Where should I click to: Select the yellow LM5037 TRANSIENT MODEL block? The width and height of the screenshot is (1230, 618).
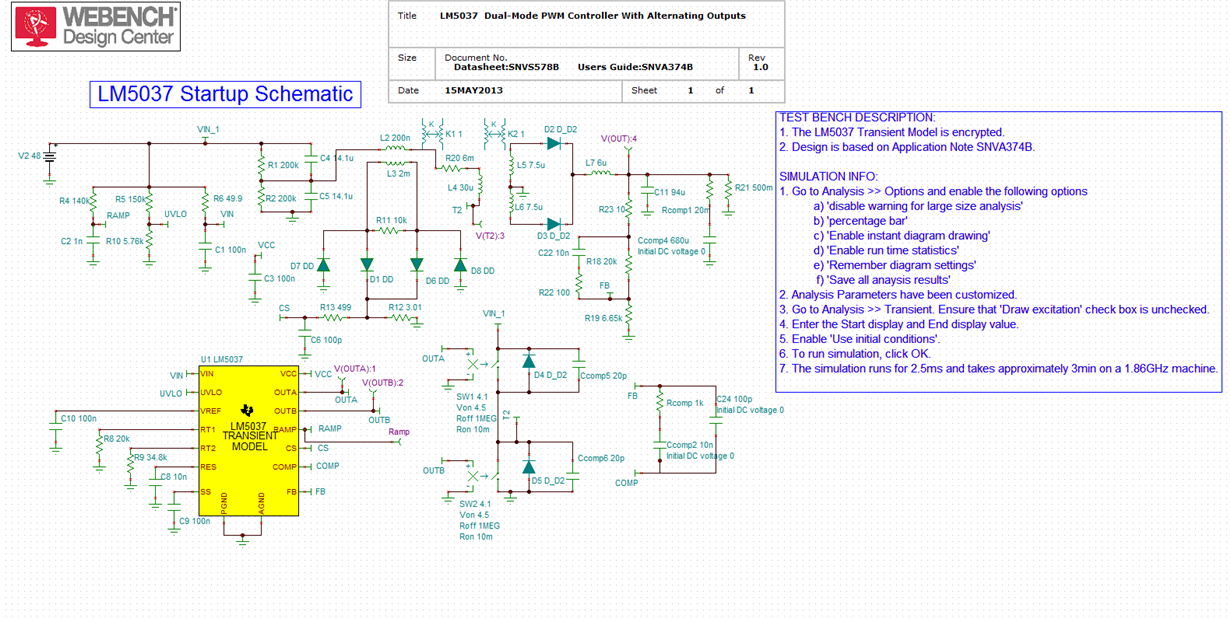pyautogui.click(x=249, y=440)
